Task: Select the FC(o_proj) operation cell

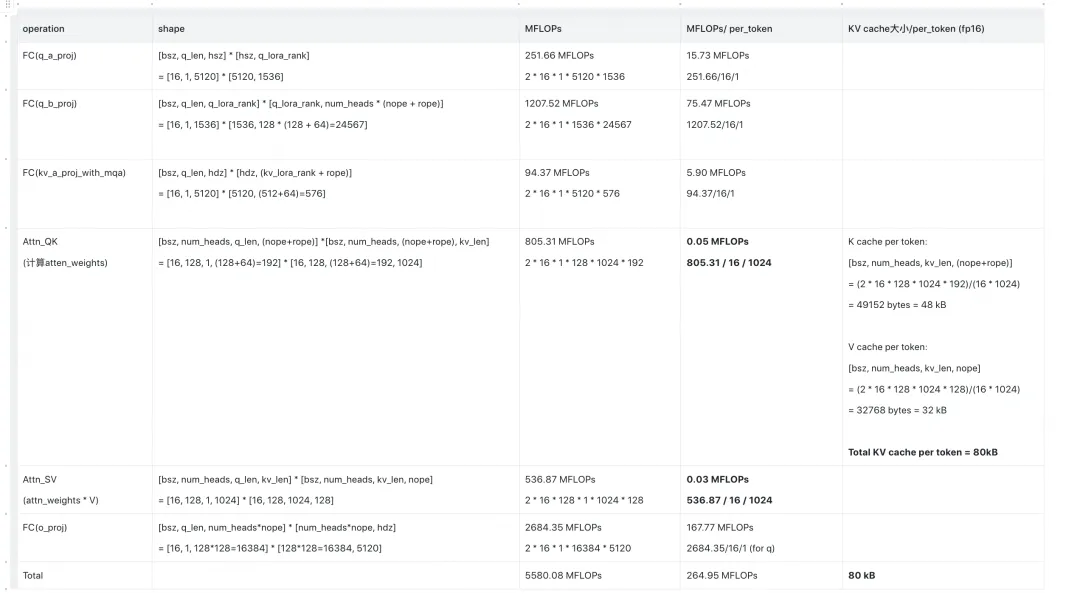Action: point(85,537)
